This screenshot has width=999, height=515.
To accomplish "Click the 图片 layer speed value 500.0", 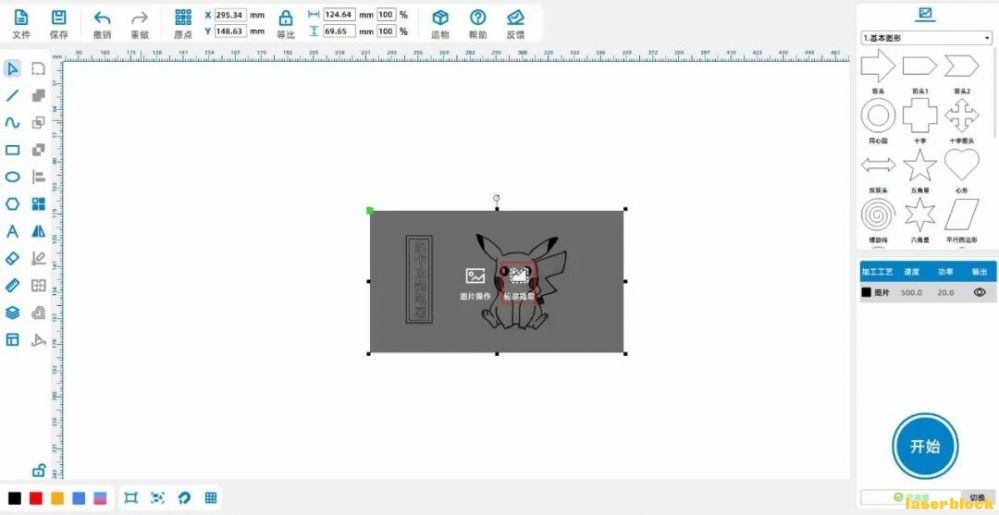I will point(911,293).
